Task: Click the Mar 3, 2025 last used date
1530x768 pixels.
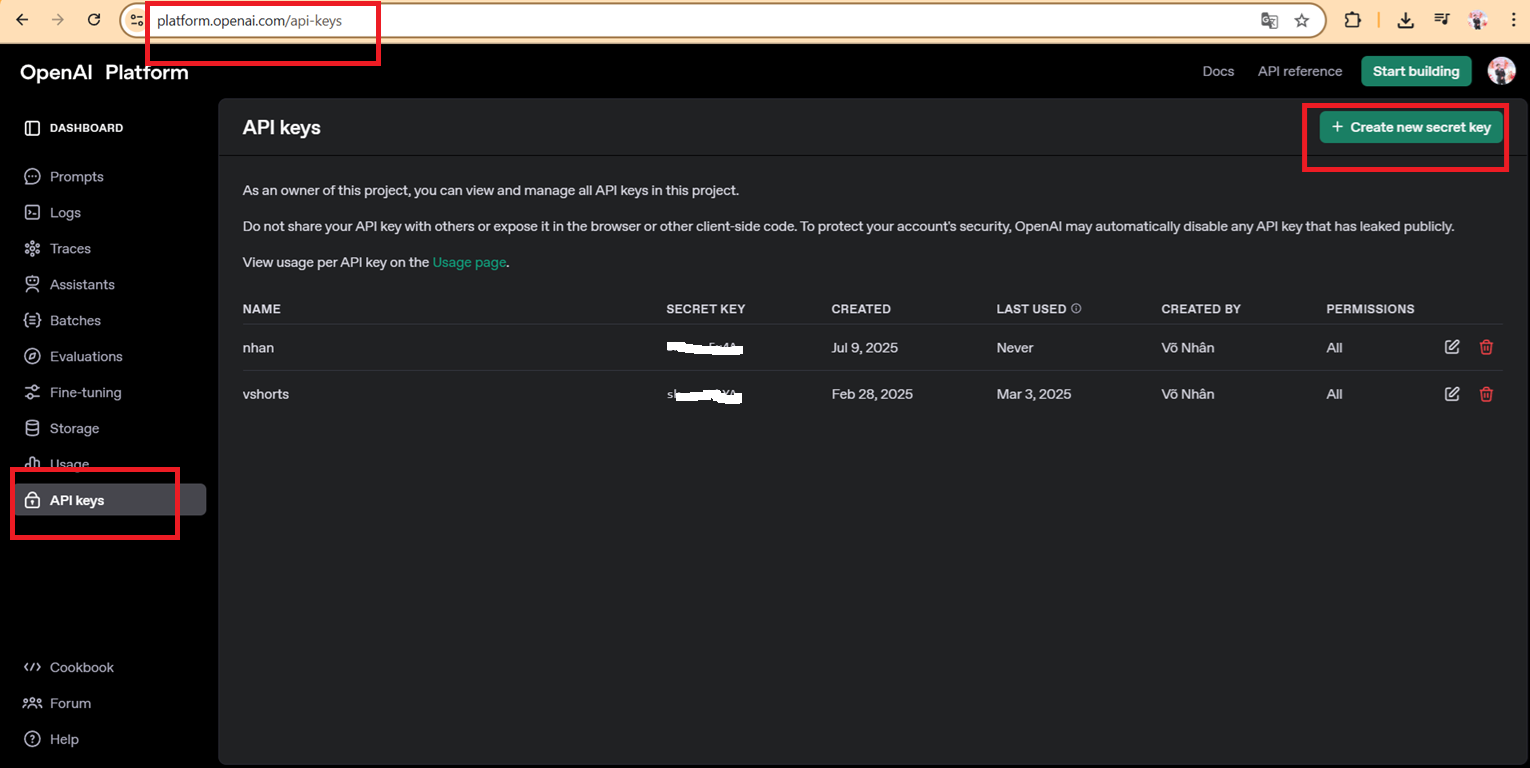Action: point(1034,394)
